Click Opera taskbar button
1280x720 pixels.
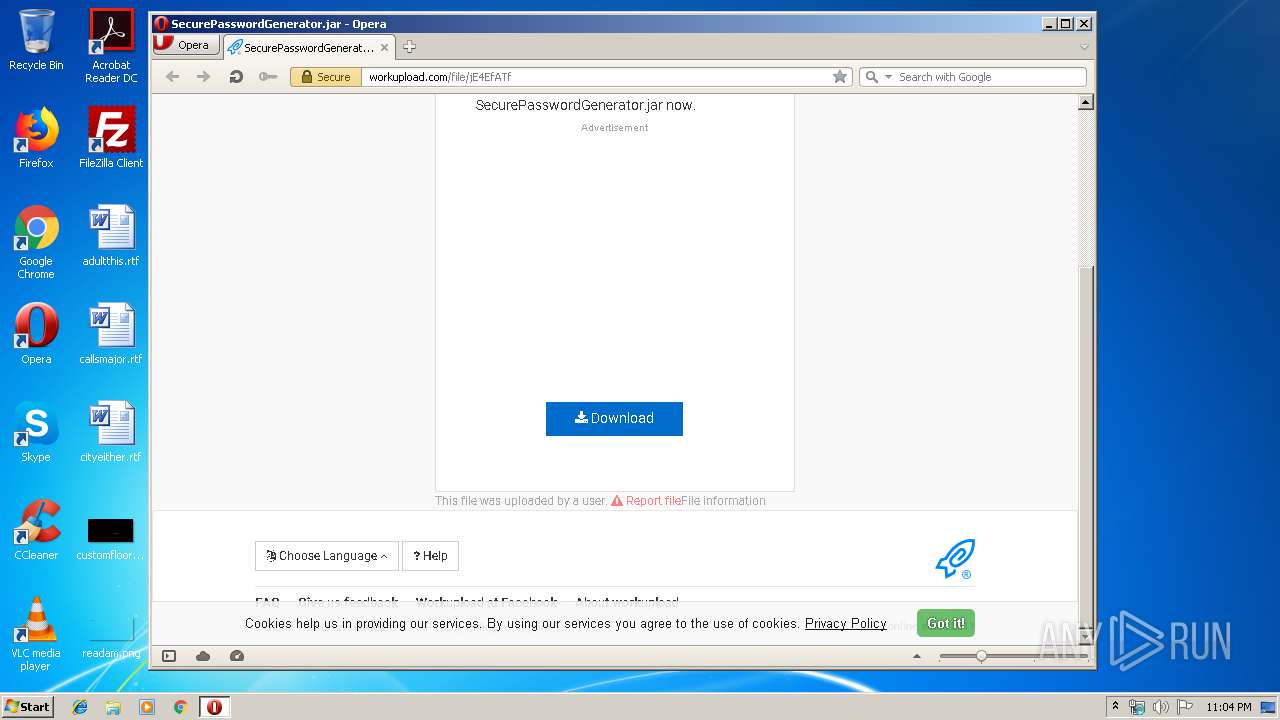[x=214, y=707]
